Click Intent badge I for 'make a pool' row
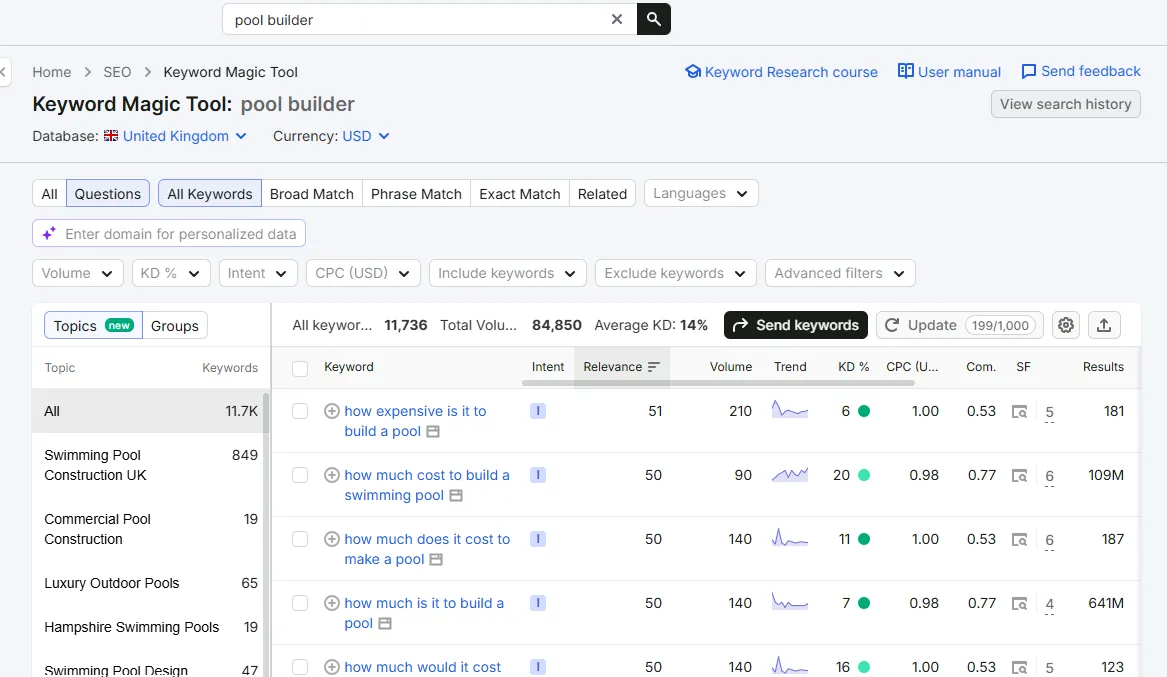1167x677 pixels. (537, 539)
